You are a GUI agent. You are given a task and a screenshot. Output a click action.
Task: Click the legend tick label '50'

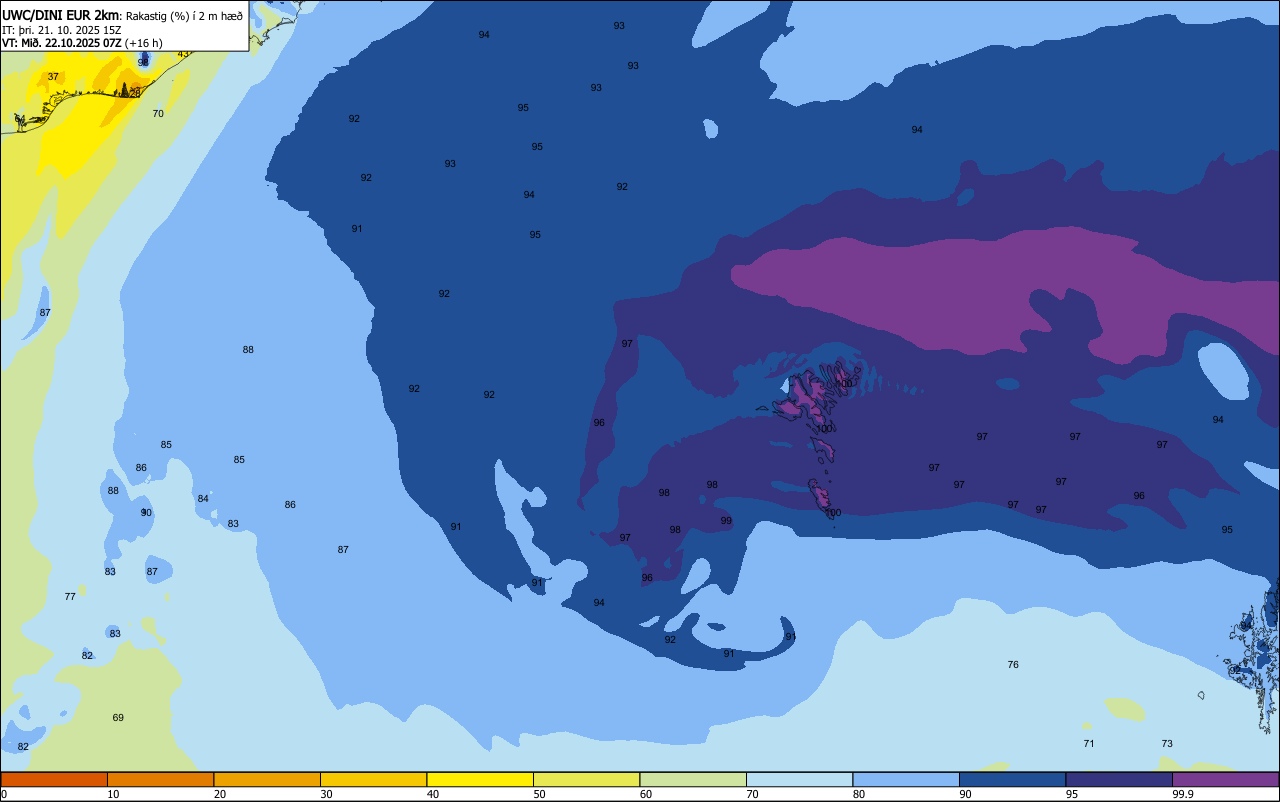tap(539, 794)
